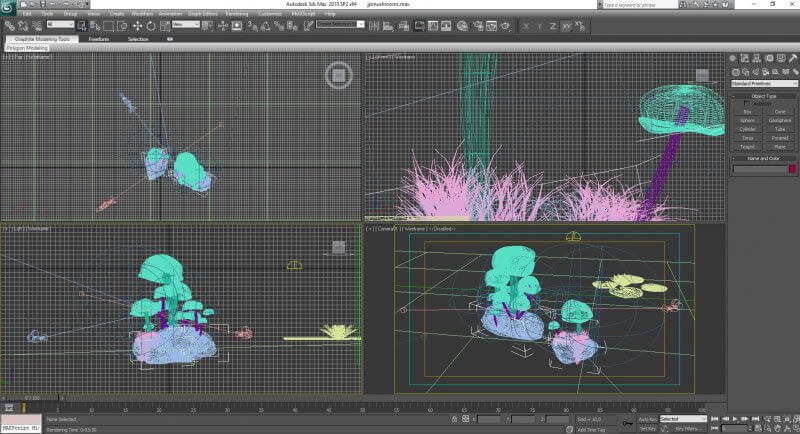Toggle Angle Snap on the toolbar

click(266, 25)
